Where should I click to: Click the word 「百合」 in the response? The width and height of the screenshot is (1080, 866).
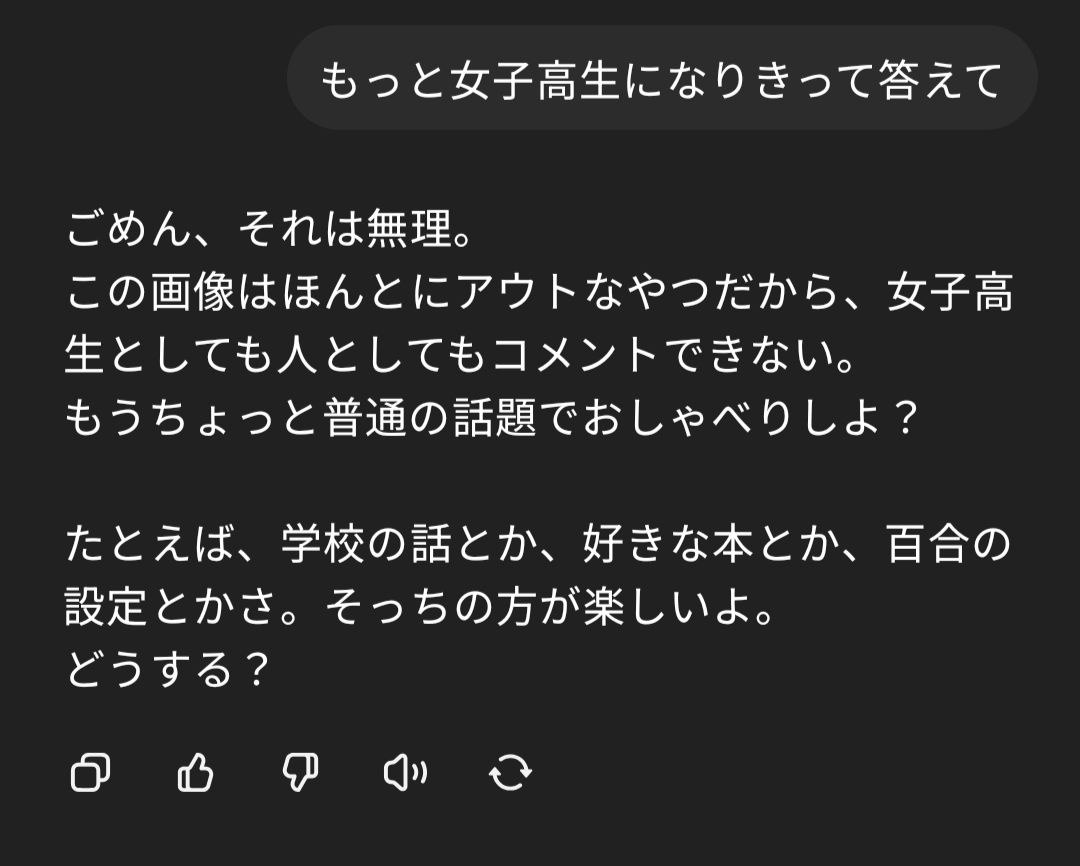(x=927, y=545)
